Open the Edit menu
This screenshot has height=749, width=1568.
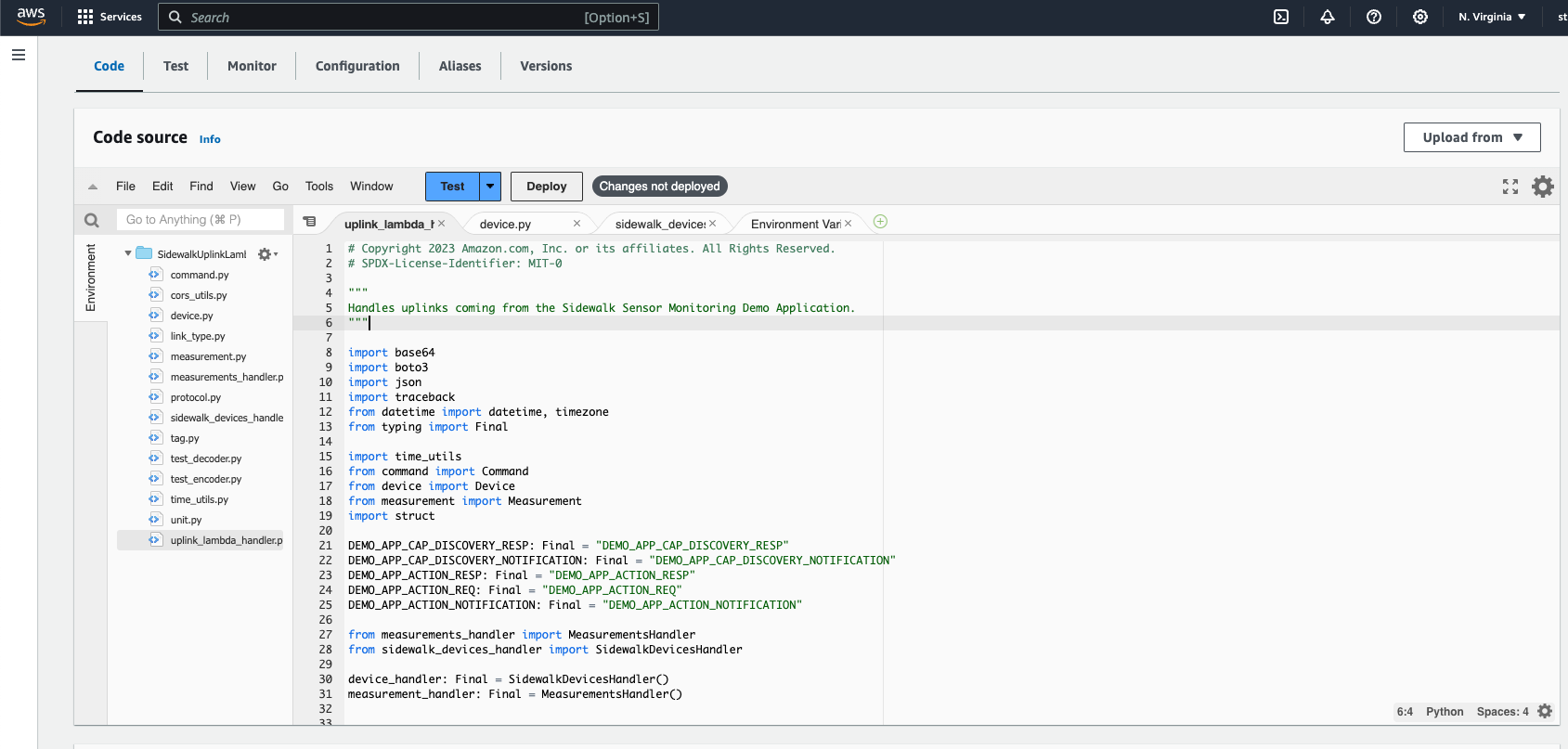162,187
